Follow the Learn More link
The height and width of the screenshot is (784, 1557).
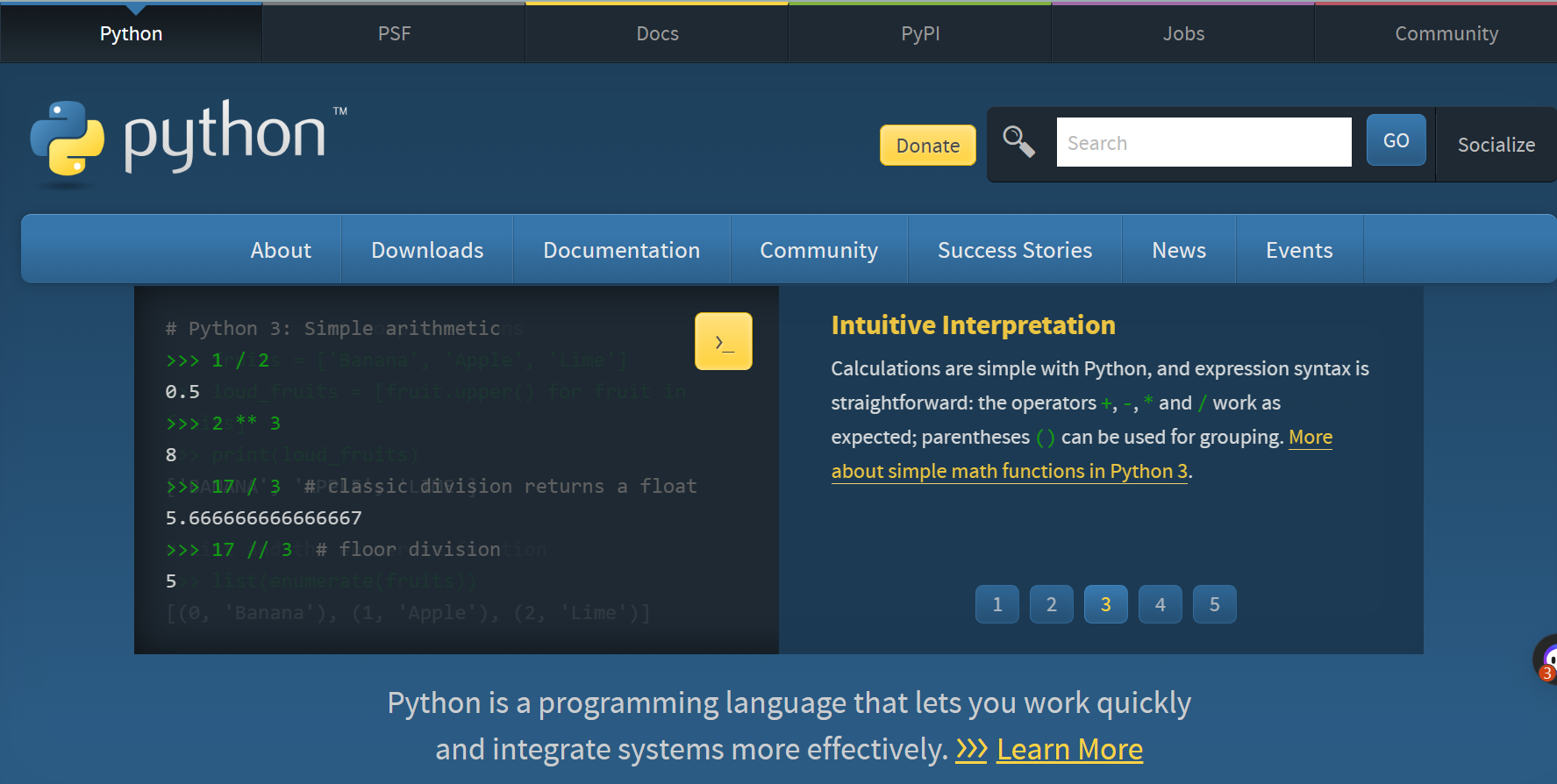point(1070,749)
